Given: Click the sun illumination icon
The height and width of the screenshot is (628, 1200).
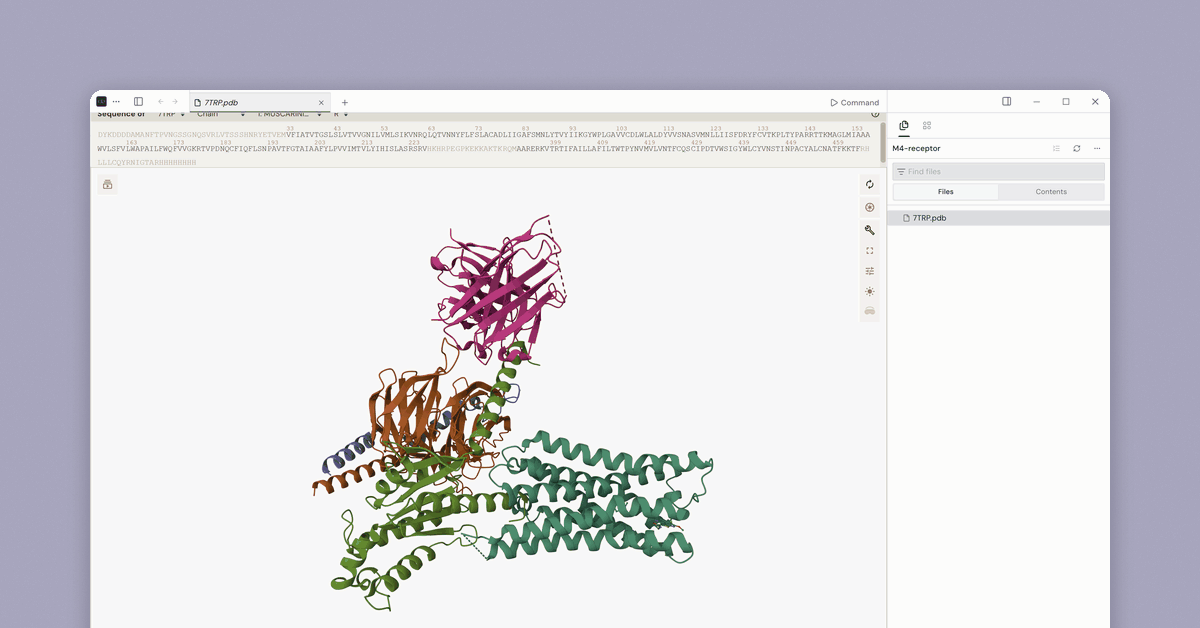Looking at the screenshot, I should (870, 291).
